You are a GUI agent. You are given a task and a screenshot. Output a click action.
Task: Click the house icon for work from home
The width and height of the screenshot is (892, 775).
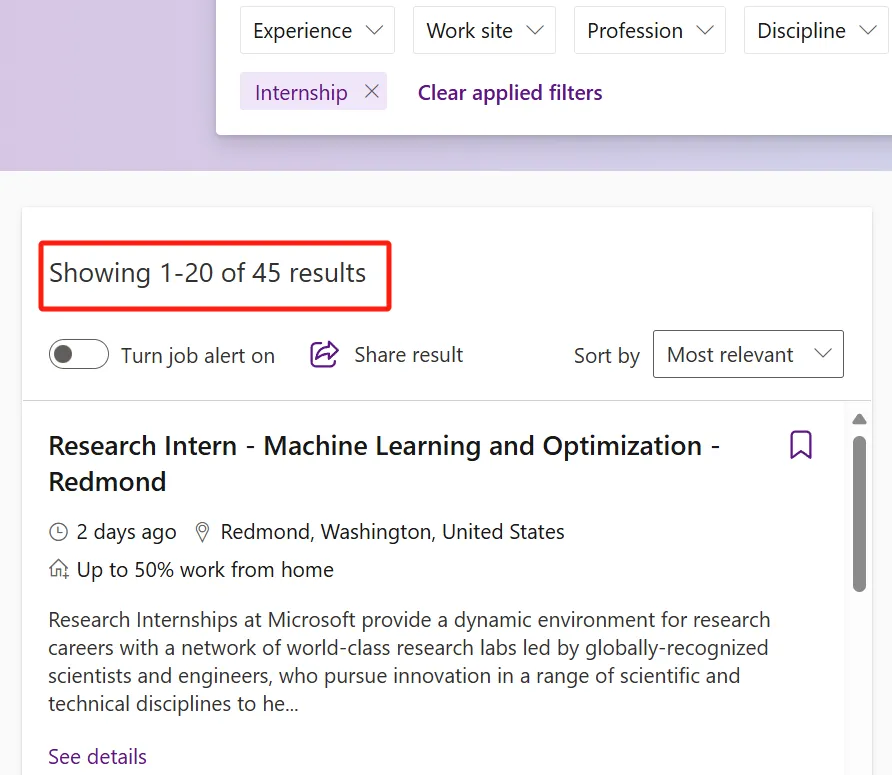pos(59,569)
